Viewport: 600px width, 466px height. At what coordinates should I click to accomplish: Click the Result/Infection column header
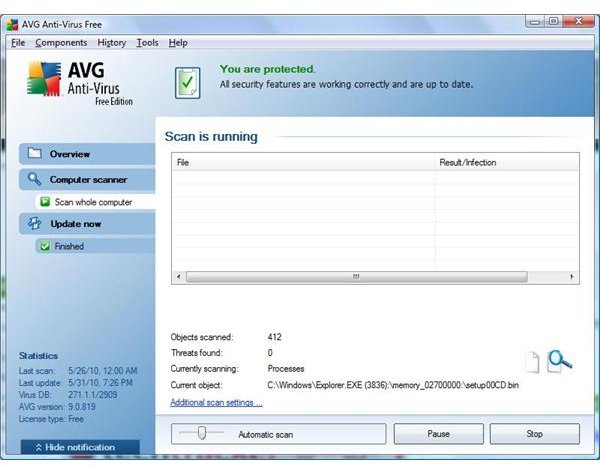(507, 163)
